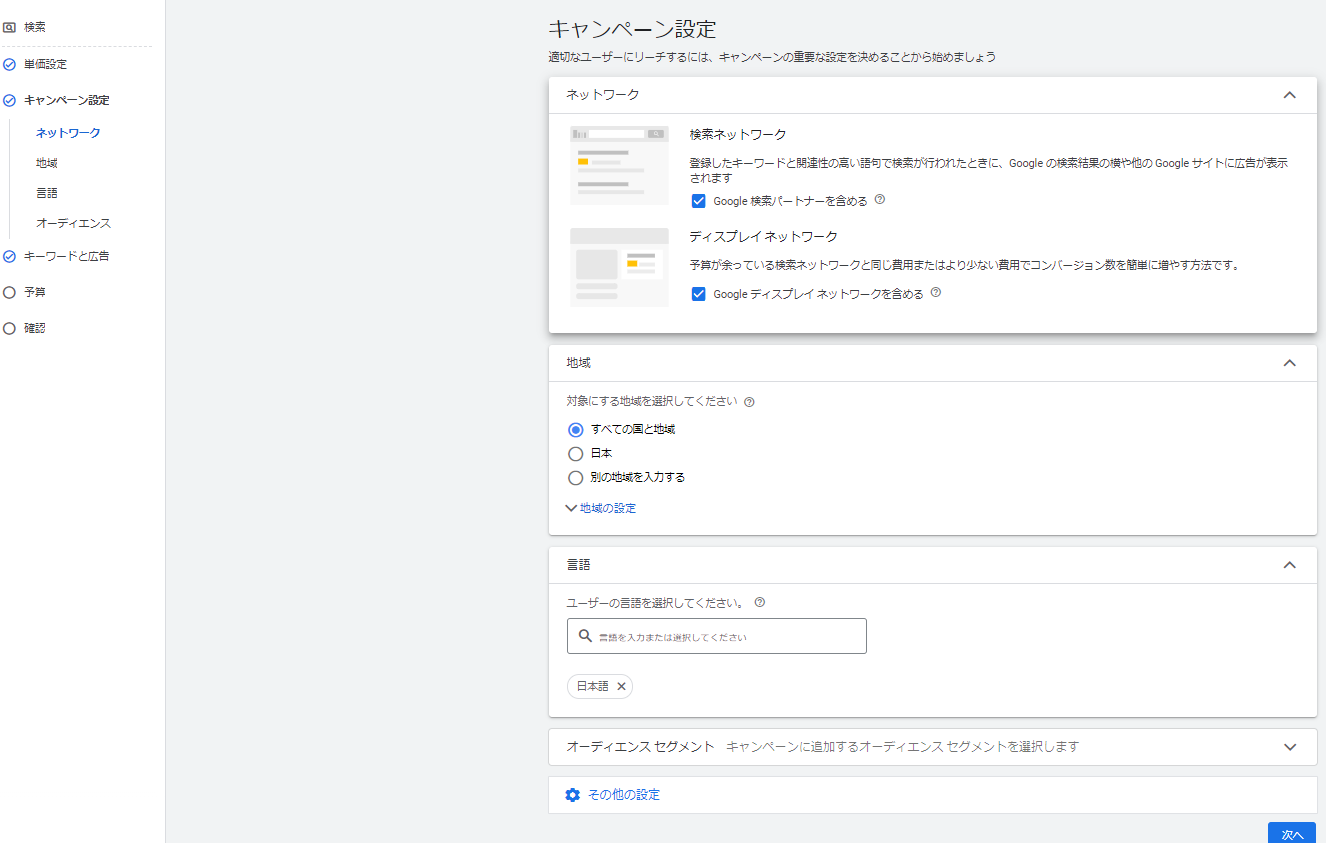Collapse the ネットワーク section
Viewport: 1326px width, 843px height.
(x=1289, y=95)
